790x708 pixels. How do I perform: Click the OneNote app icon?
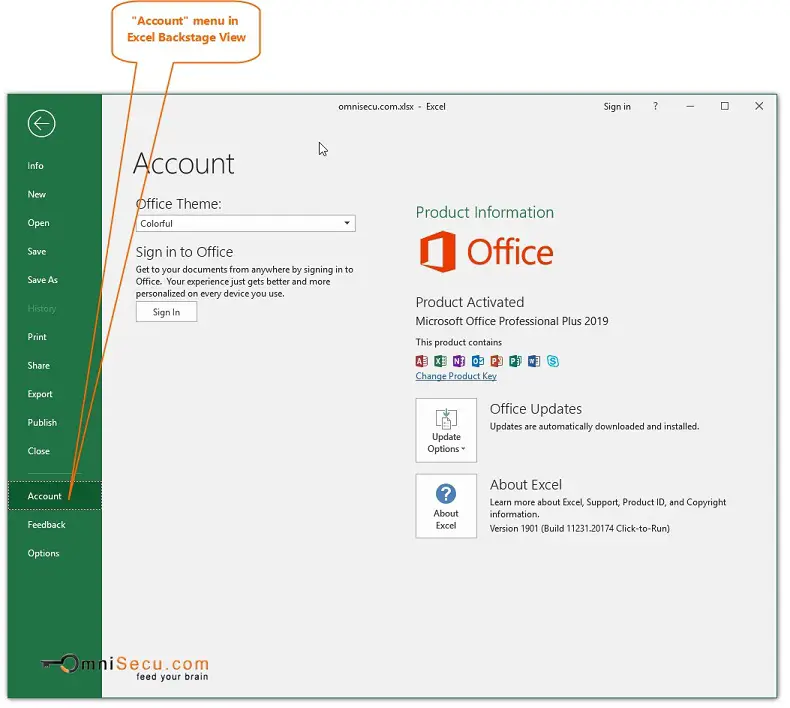[459, 361]
